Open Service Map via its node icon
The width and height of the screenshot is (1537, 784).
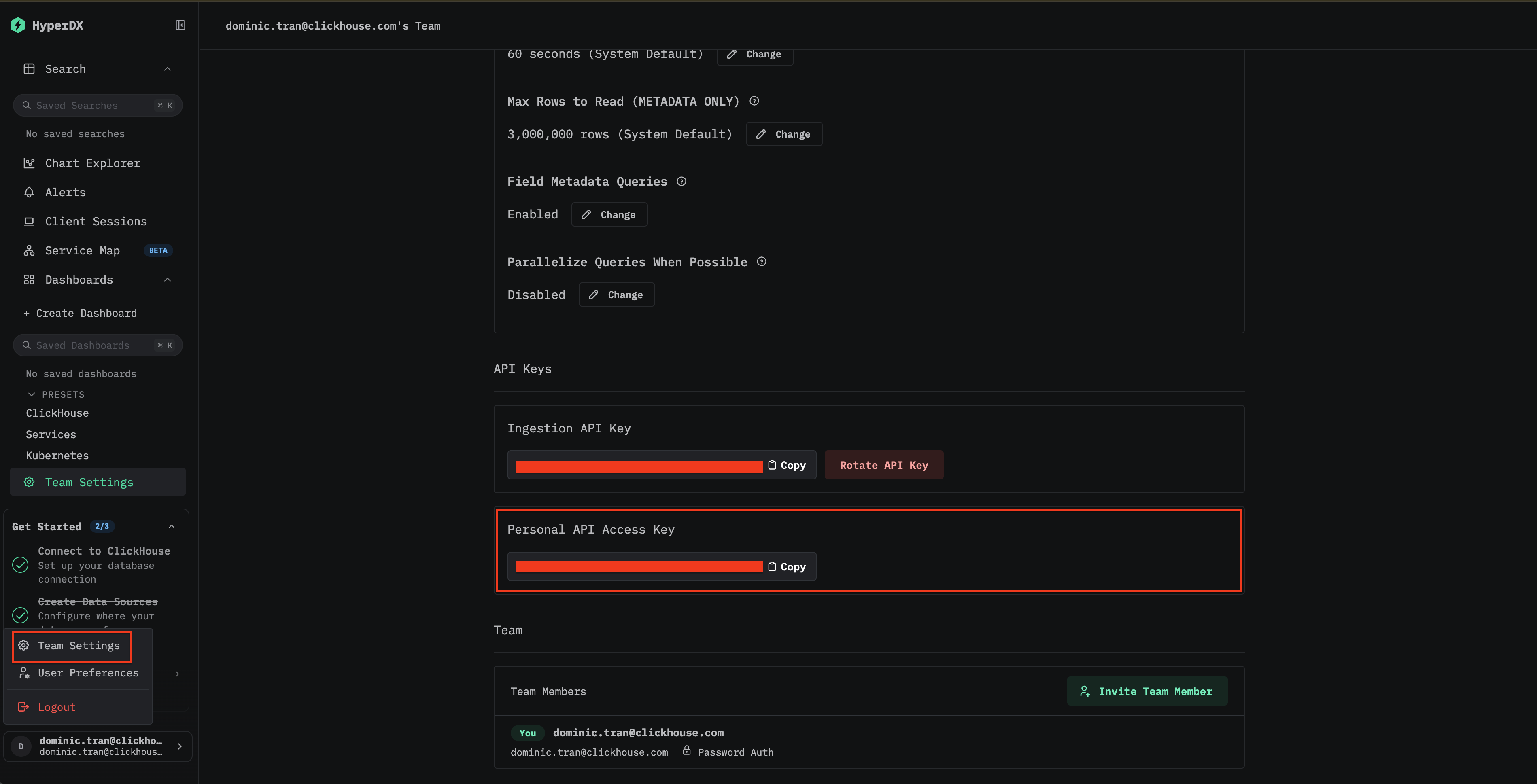(29, 250)
